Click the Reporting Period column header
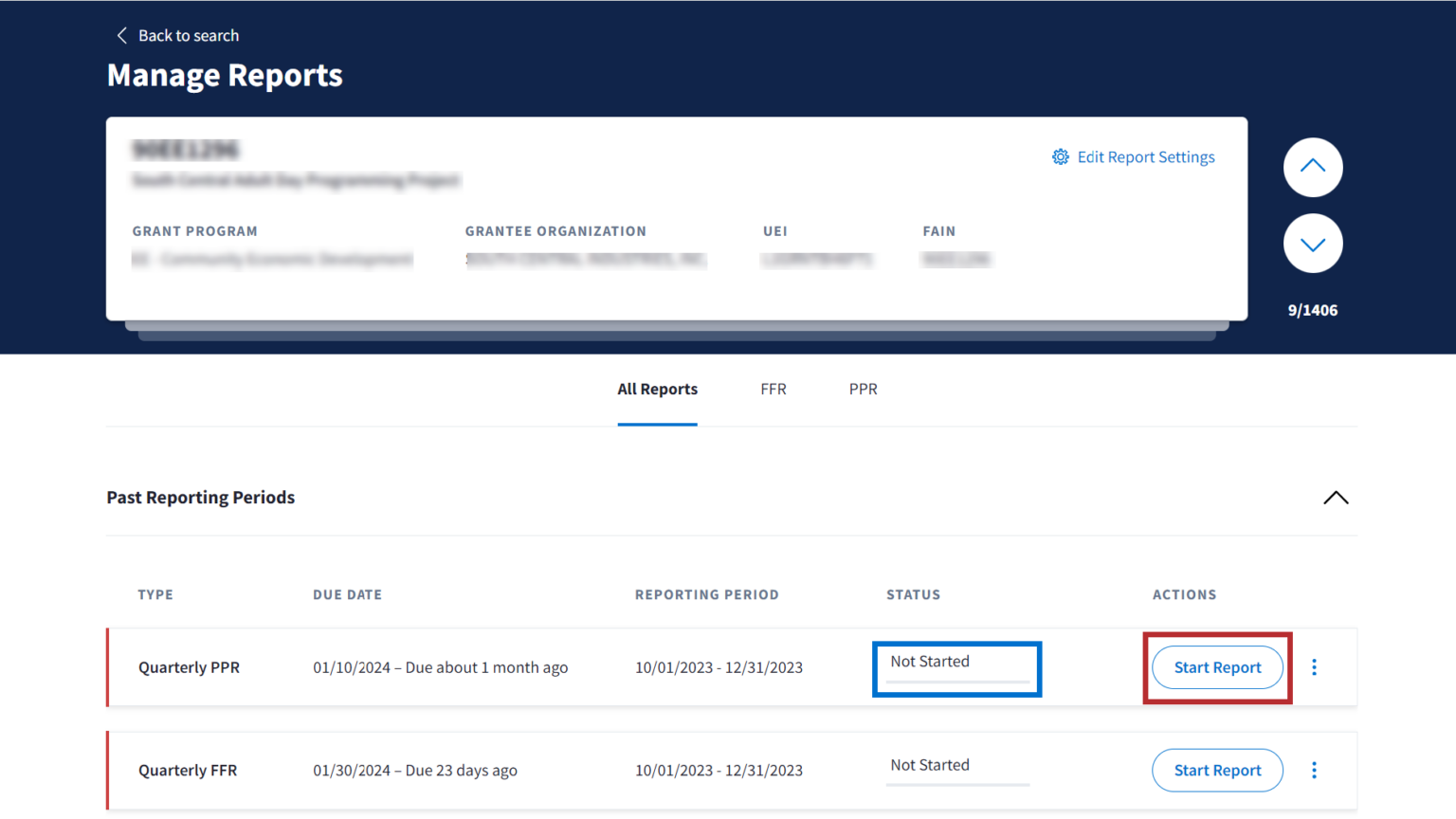Image resolution: width=1456 pixels, height=819 pixels. coord(706,595)
